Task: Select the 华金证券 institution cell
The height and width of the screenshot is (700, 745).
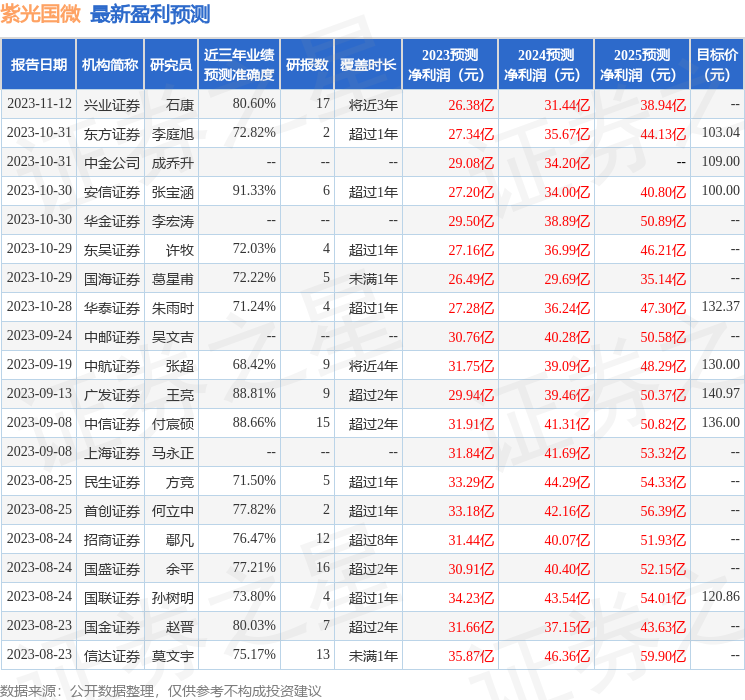Action: [x=112, y=221]
